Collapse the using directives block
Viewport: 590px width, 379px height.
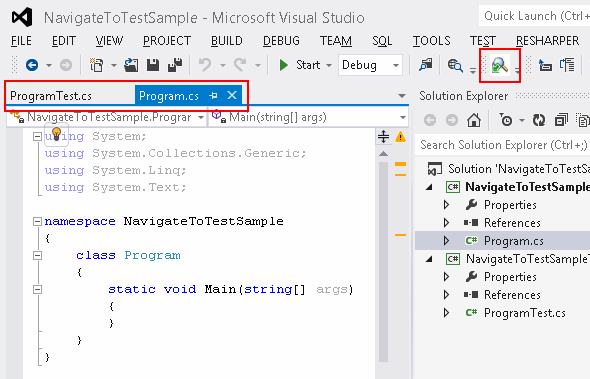[37, 136]
